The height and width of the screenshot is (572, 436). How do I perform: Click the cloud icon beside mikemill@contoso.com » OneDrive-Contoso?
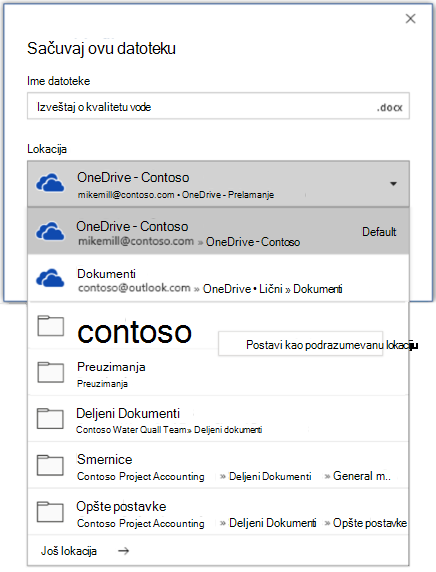click(x=50, y=231)
